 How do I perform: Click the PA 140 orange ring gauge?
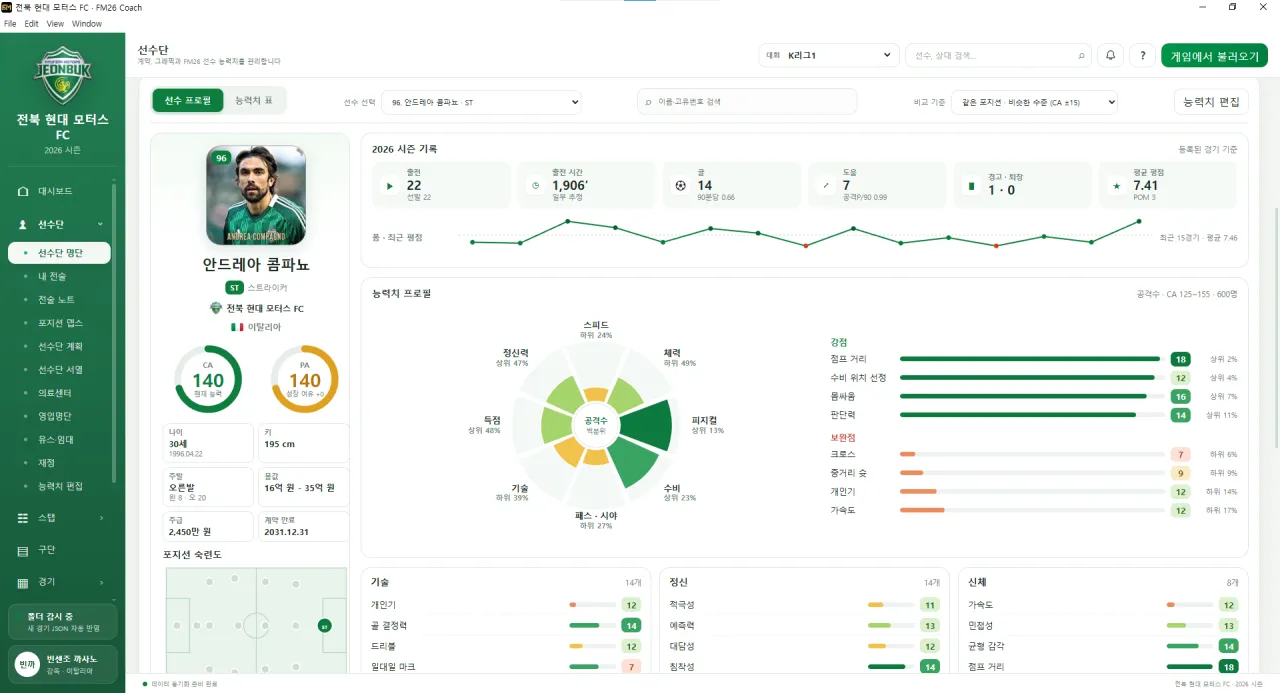[305, 380]
